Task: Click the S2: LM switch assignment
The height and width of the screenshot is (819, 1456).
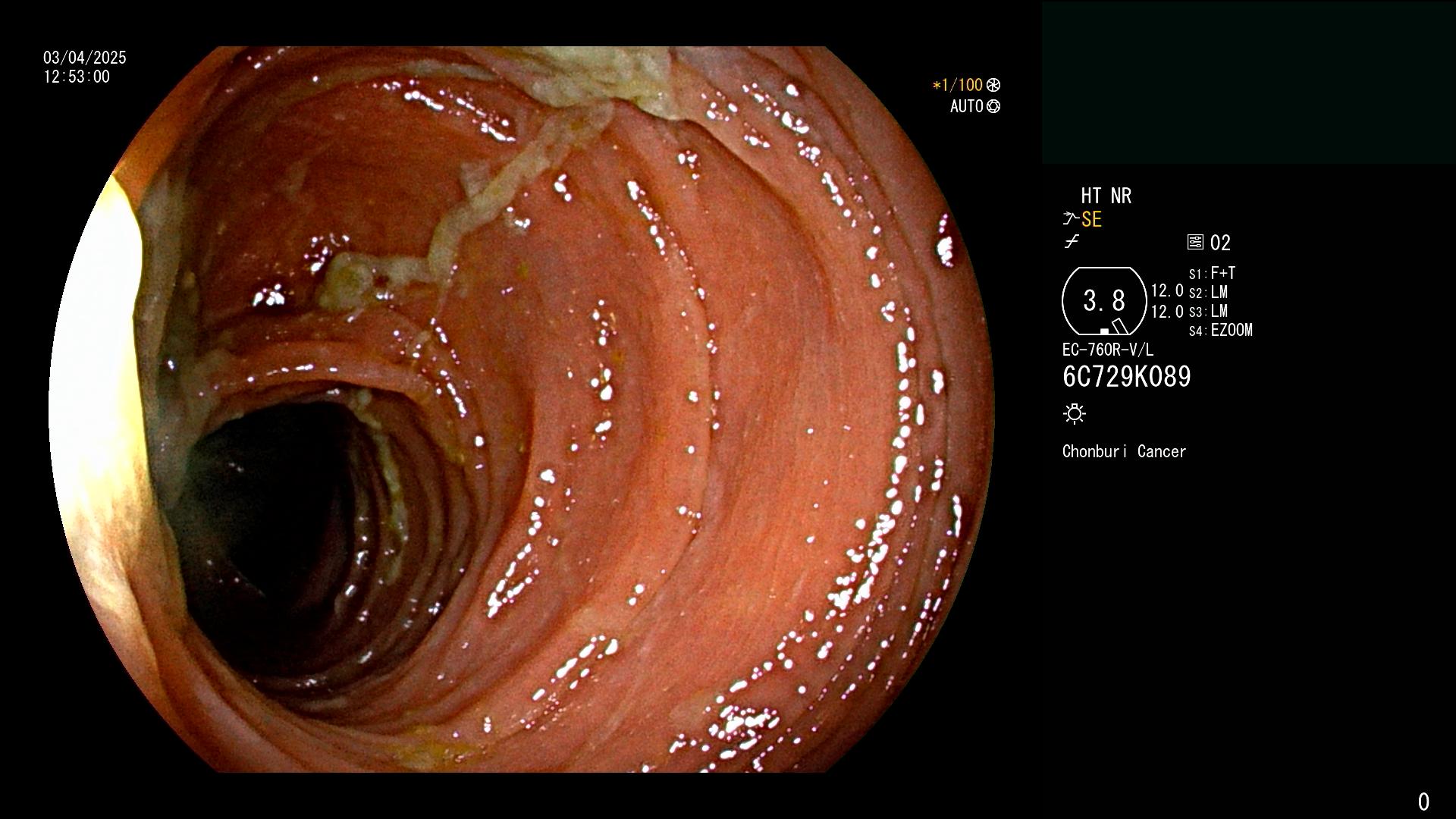Action: click(1208, 292)
